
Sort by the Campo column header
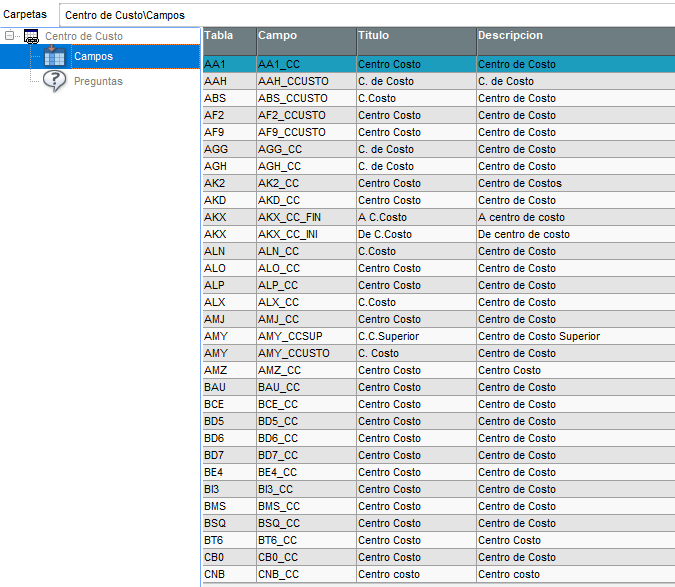[307, 41]
